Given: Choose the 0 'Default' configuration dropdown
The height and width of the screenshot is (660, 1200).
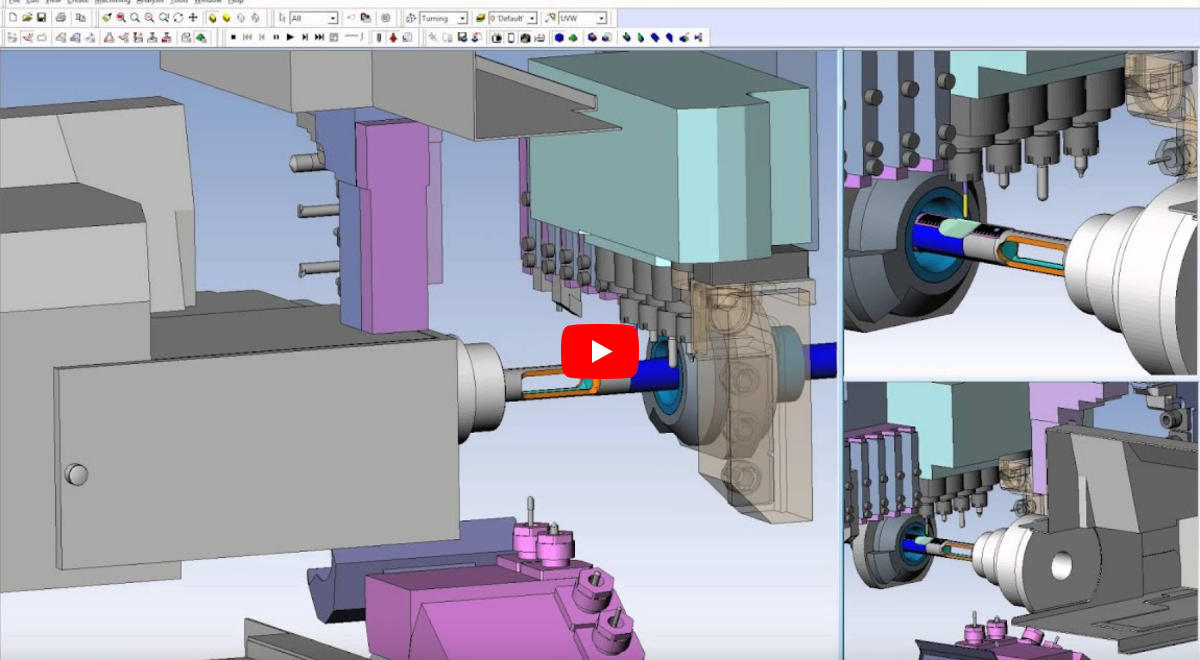Looking at the screenshot, I should (530, 17).
